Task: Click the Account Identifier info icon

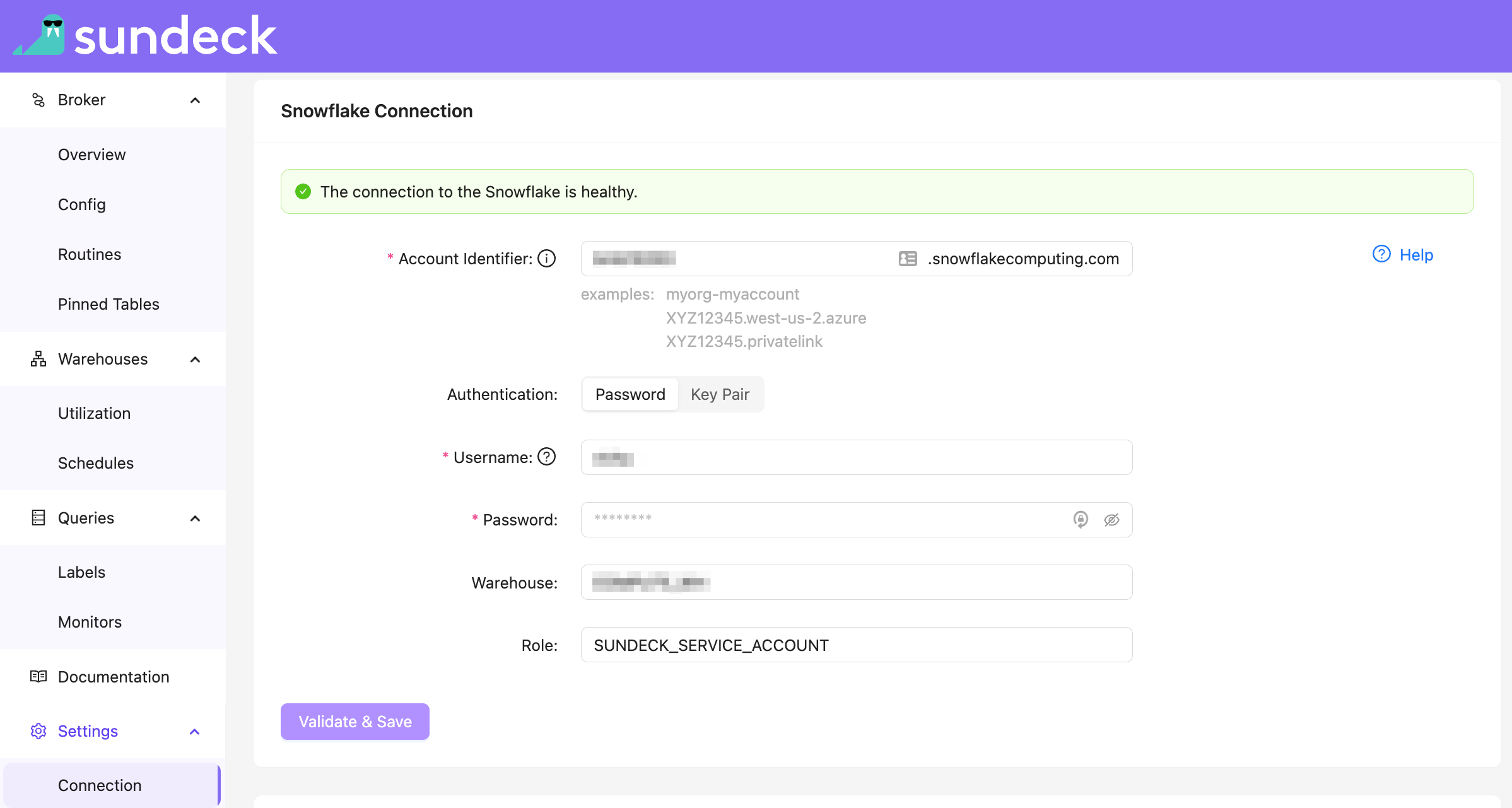Action: [547, 259]
